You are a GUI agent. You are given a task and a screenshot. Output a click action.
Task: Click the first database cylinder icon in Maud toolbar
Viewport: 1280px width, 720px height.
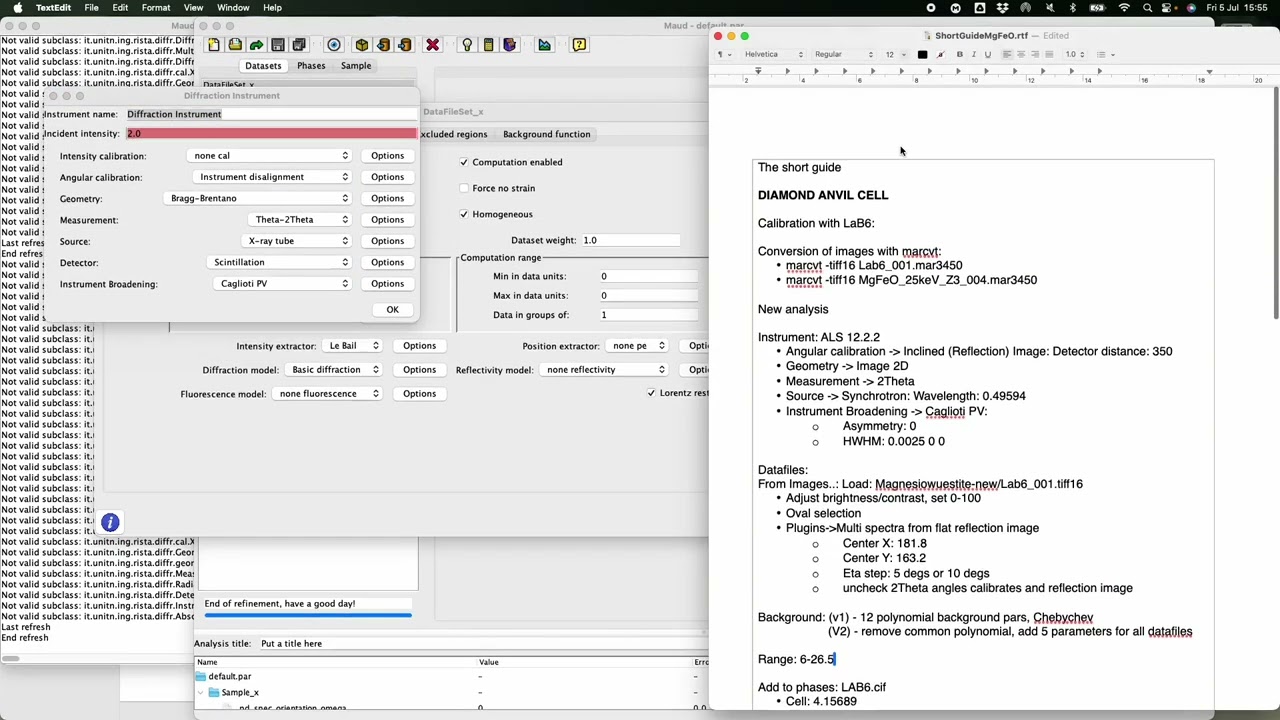pyautogui.click(x=383, y=45)
